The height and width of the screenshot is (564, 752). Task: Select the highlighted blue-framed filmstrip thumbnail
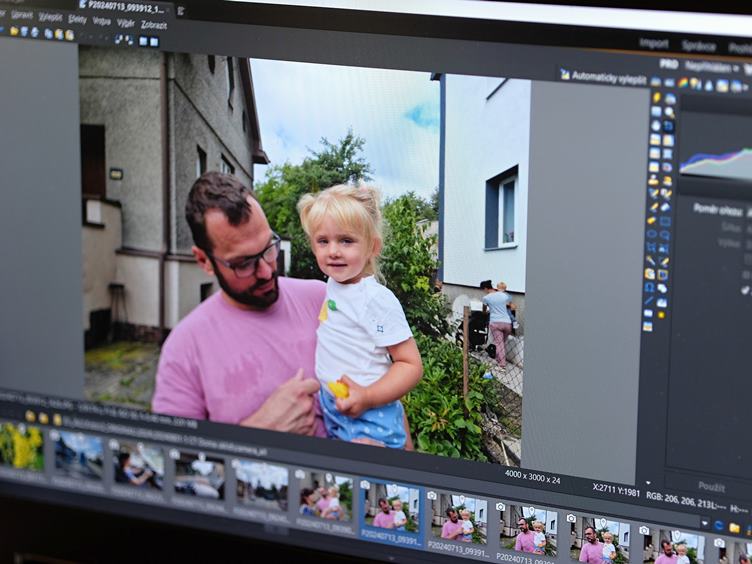pos(391,512)
